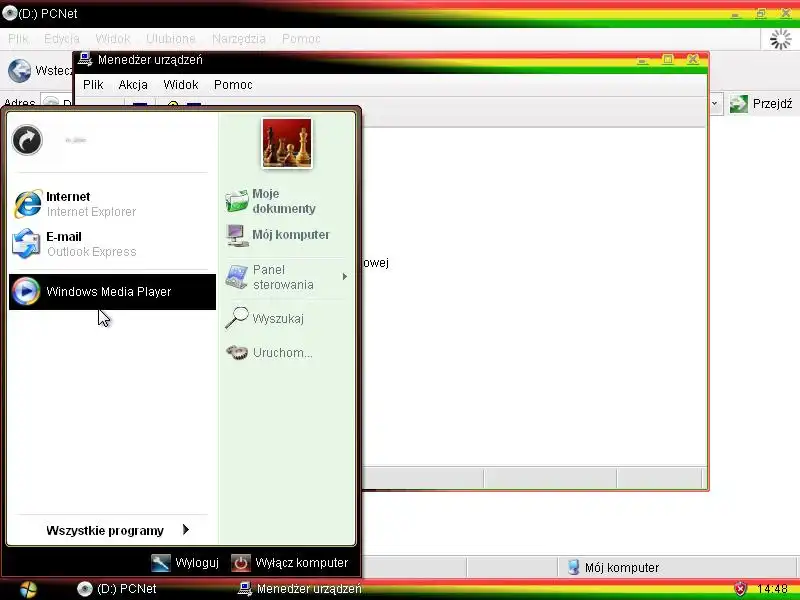
Task: Open Moje dokumenty folder
Action: [286, 201]
